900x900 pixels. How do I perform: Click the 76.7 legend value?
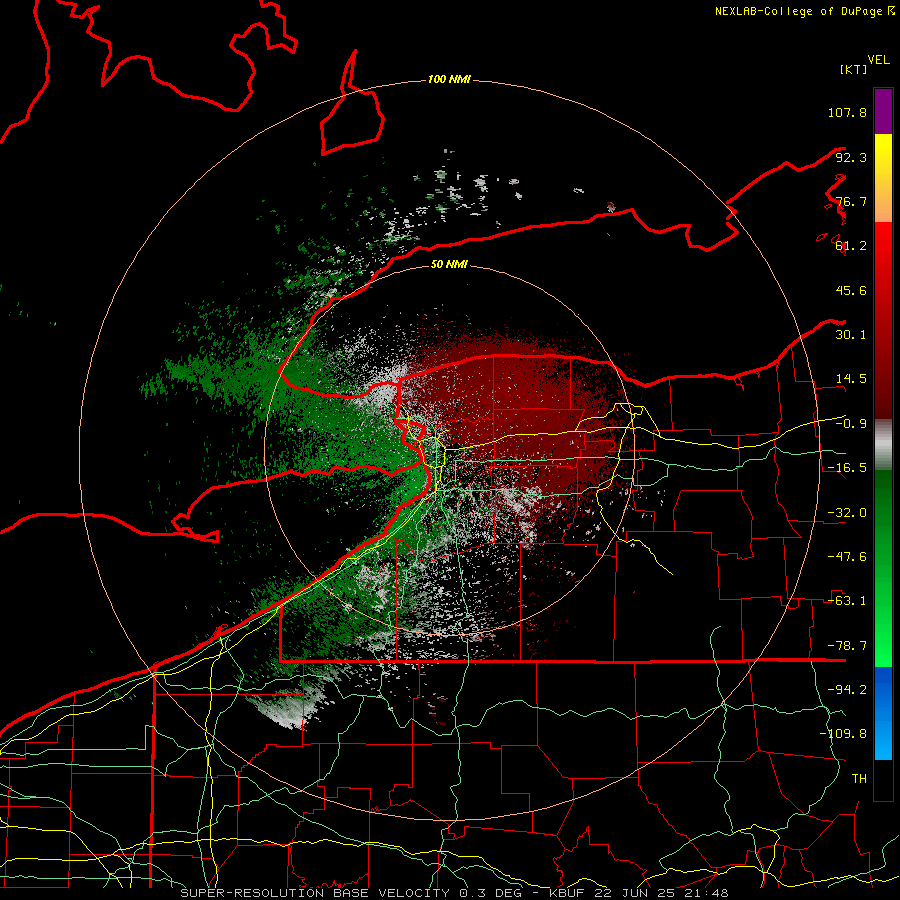(851, 201)
